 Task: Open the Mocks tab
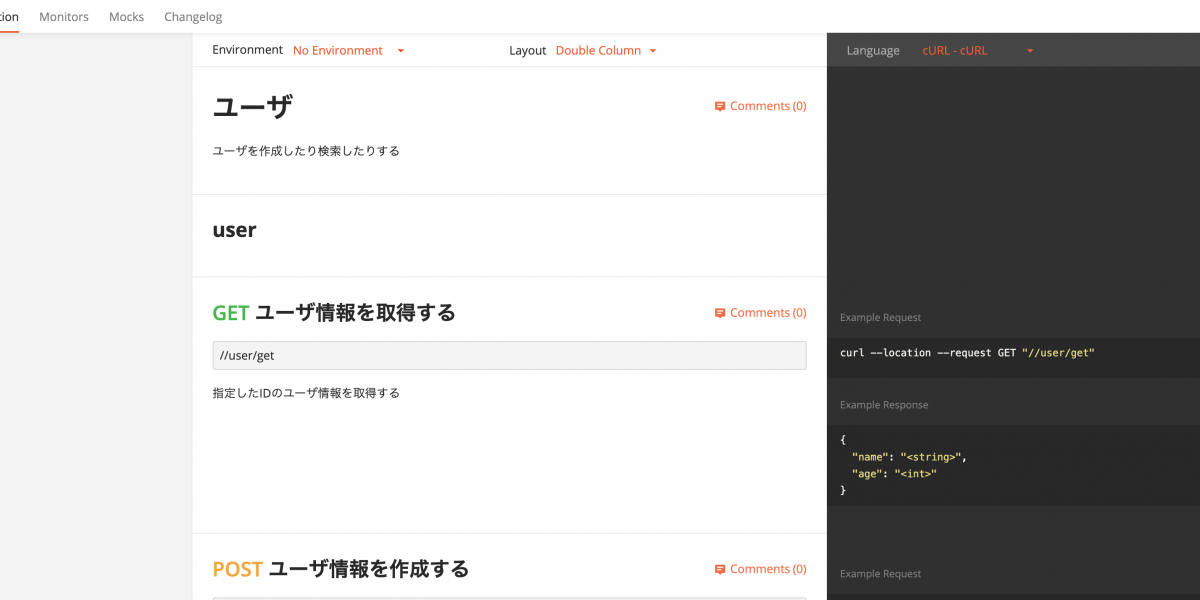tap(126, 17)
